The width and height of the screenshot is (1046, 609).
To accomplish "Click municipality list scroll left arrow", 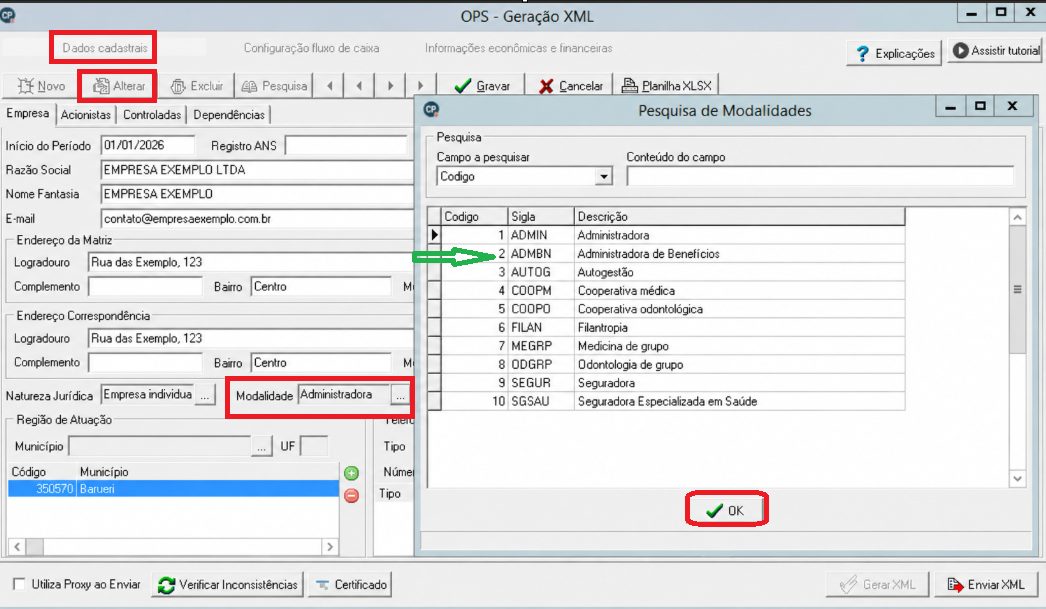I will click(17, 547).
